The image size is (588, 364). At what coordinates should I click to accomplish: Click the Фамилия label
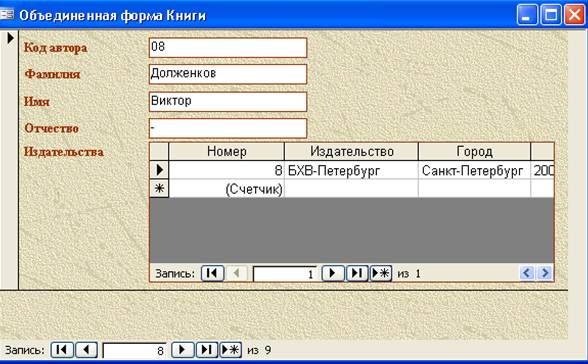click(x=52, y=74)
